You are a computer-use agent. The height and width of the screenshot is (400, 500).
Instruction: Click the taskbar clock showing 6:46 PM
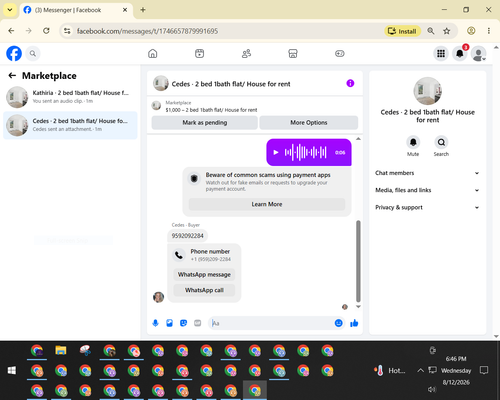[x=456, y=359]
